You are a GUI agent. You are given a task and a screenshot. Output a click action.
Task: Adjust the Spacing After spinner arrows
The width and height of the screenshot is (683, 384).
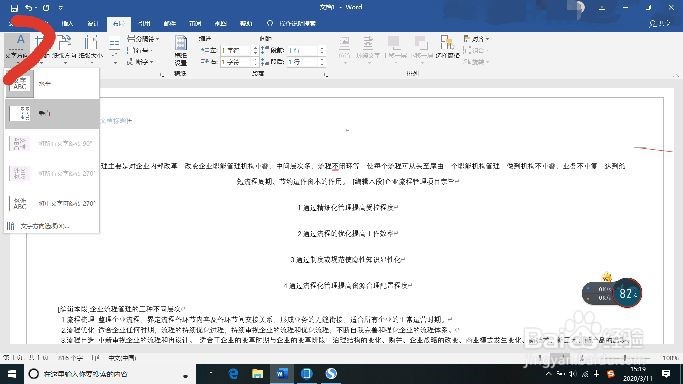(x=322, y=62)
